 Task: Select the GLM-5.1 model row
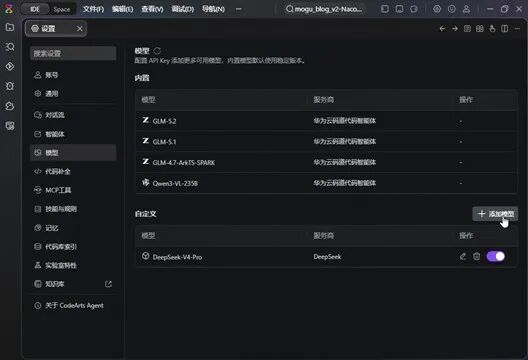coord(326,141)
